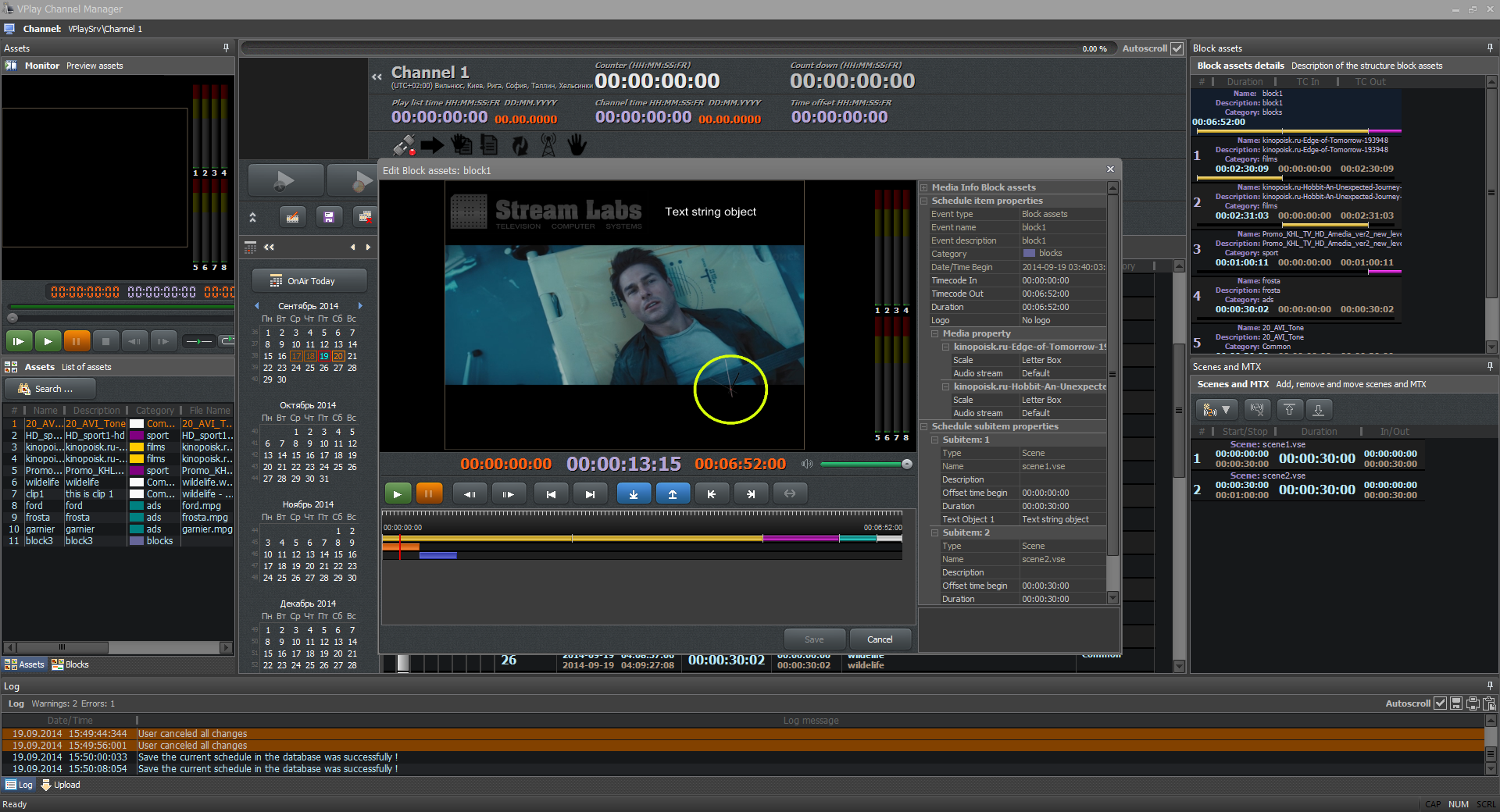Click the green play button in Monitor panel
This screenshot has width=1500, height=812.
pos(48,341)
